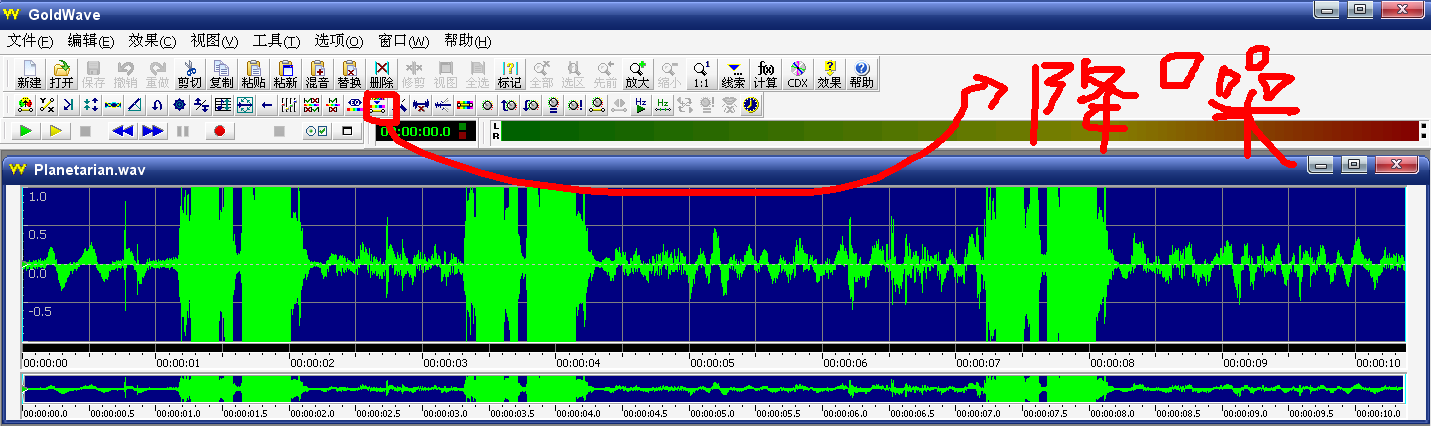This screenshot has width=1431, height=426.
Task: Open the noise reduction effect icon
Action: coord(378,104)
